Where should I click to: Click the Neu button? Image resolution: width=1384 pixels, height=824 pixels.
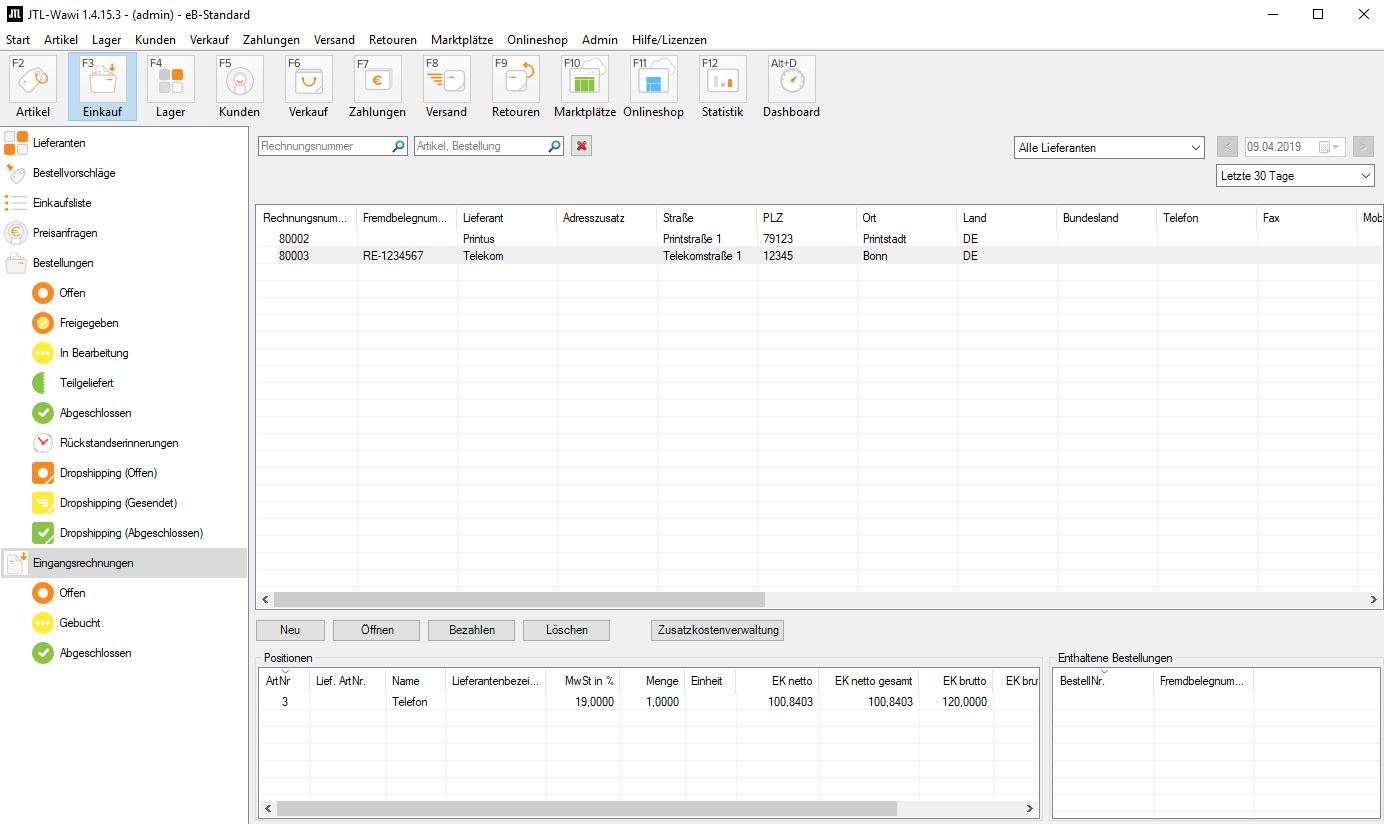291,630
